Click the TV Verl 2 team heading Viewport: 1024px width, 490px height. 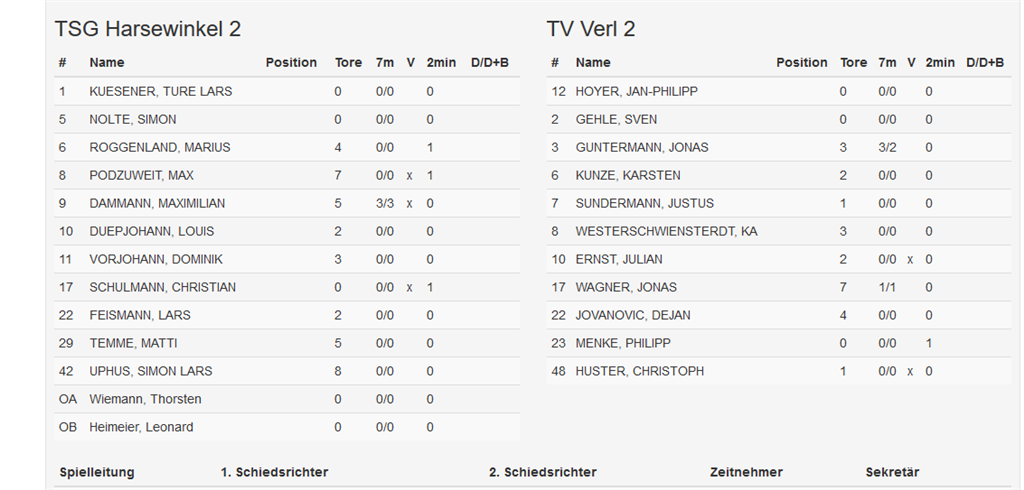pyautogui.click(x=590, y=29)
